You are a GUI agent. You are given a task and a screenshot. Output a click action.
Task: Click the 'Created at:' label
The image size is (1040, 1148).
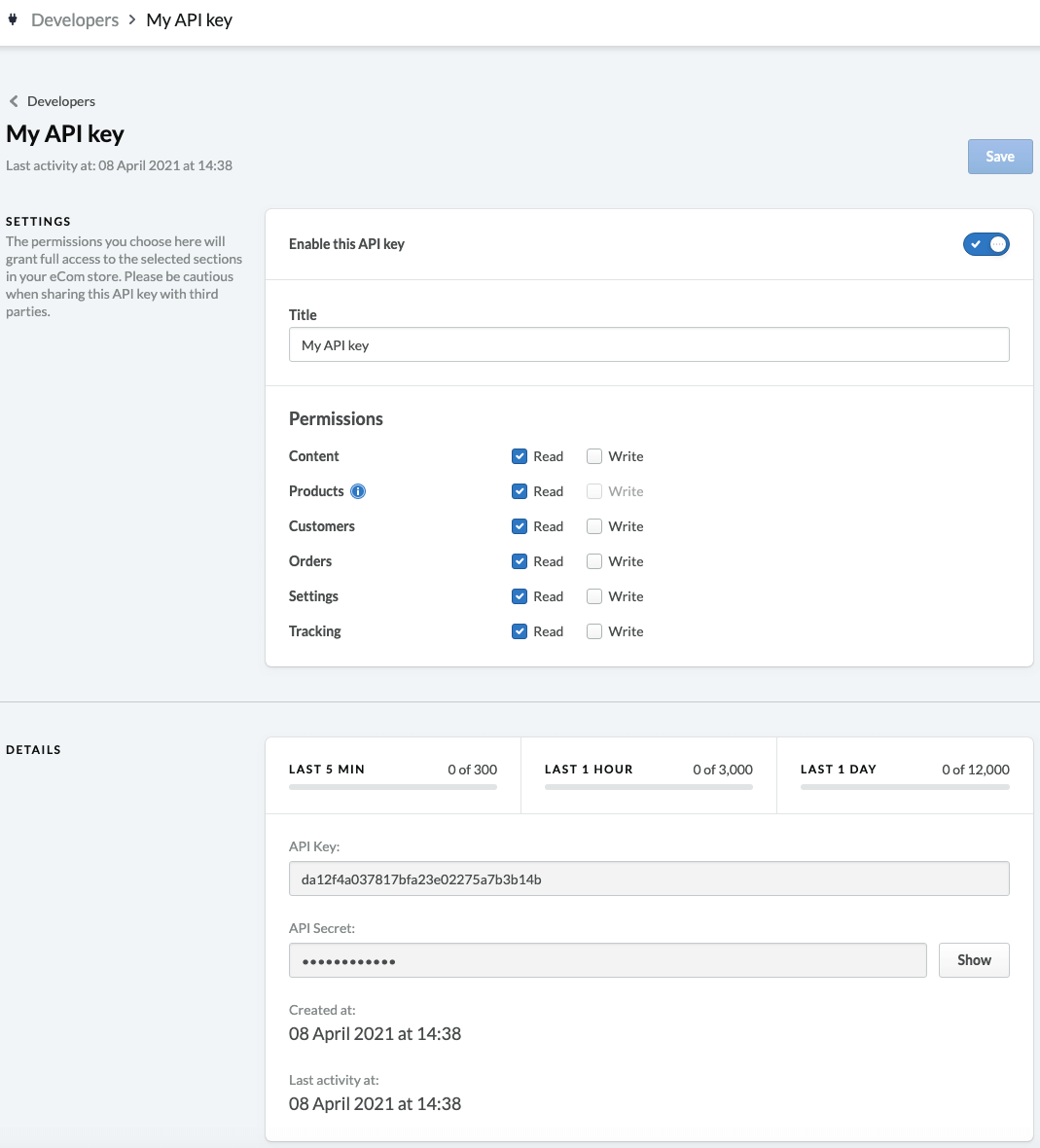(322, 1011)
